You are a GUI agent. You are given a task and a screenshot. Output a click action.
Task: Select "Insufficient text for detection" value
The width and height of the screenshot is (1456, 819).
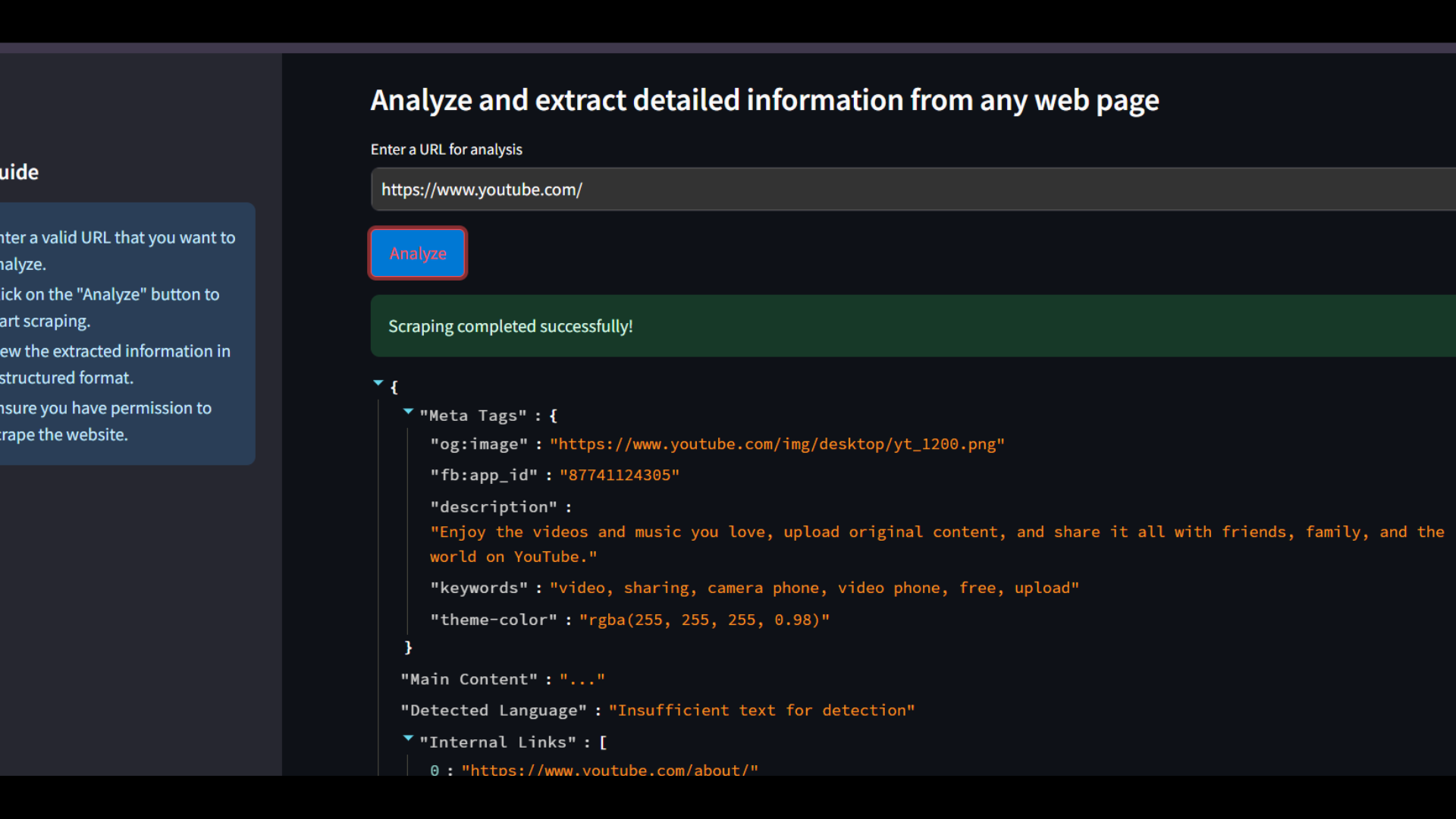(761, 711)
